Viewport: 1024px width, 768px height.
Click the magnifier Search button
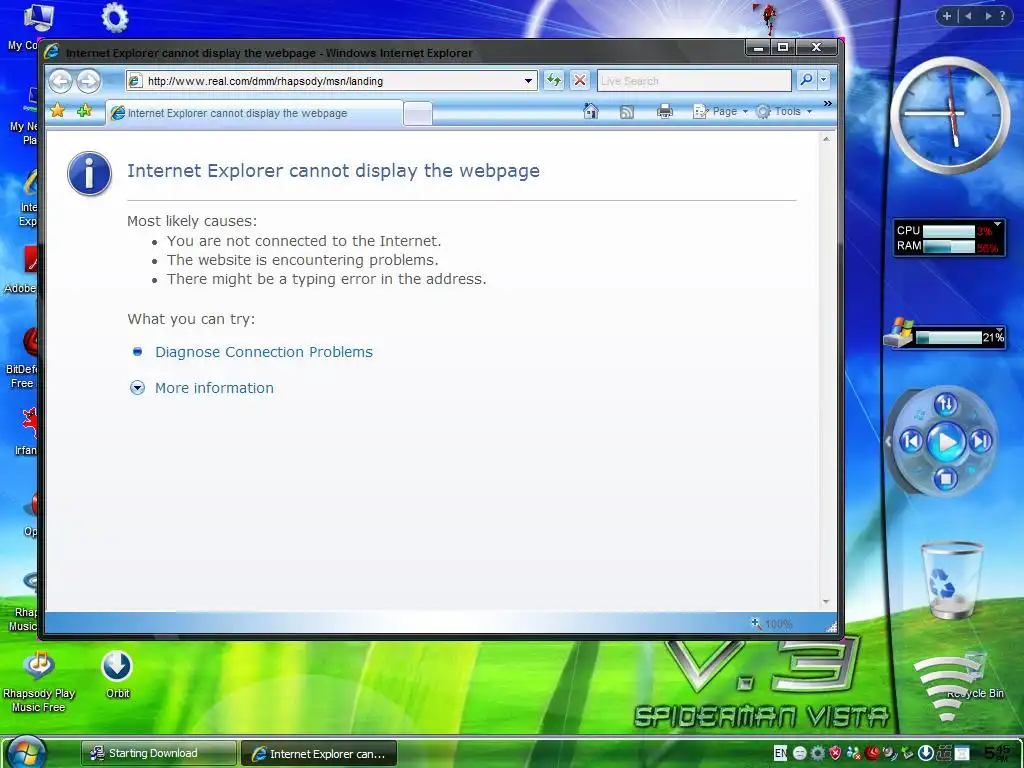pos(807,80)
